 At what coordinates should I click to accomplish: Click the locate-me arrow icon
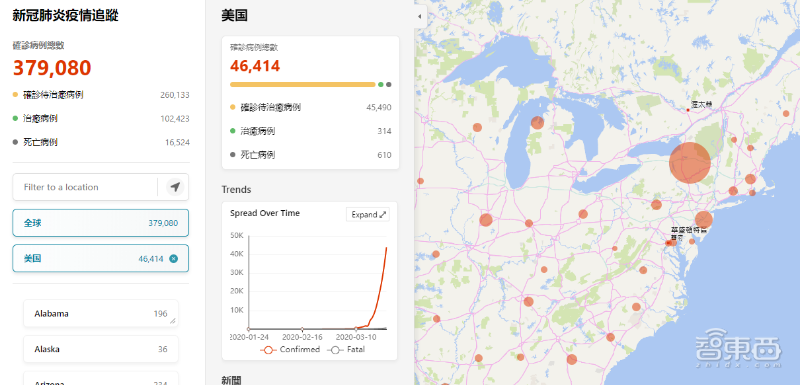coord(175,187)
